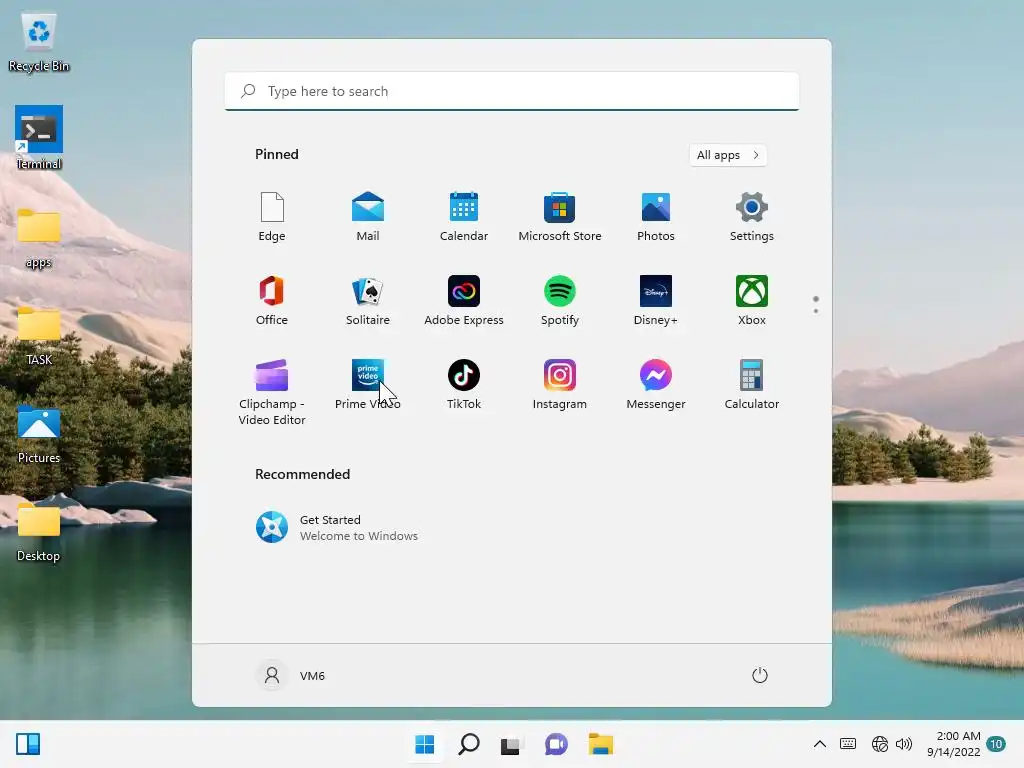
Task: Open Prime Video
Action: click(x=368, y=385)
